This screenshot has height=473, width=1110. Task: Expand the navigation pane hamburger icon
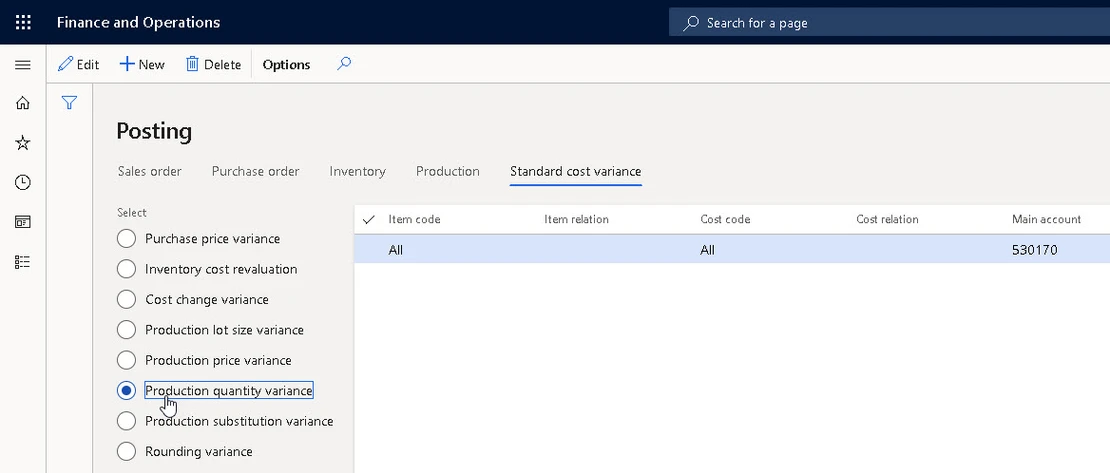click(23, 65)
